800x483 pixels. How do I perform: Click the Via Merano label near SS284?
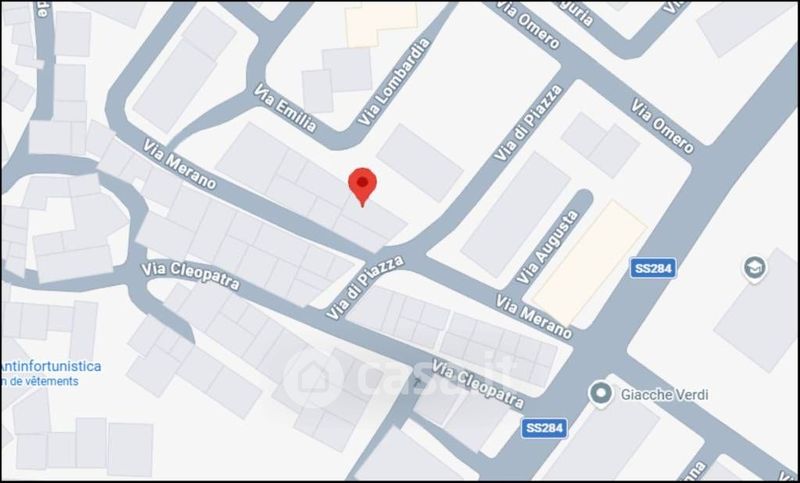tap(534, 317)
